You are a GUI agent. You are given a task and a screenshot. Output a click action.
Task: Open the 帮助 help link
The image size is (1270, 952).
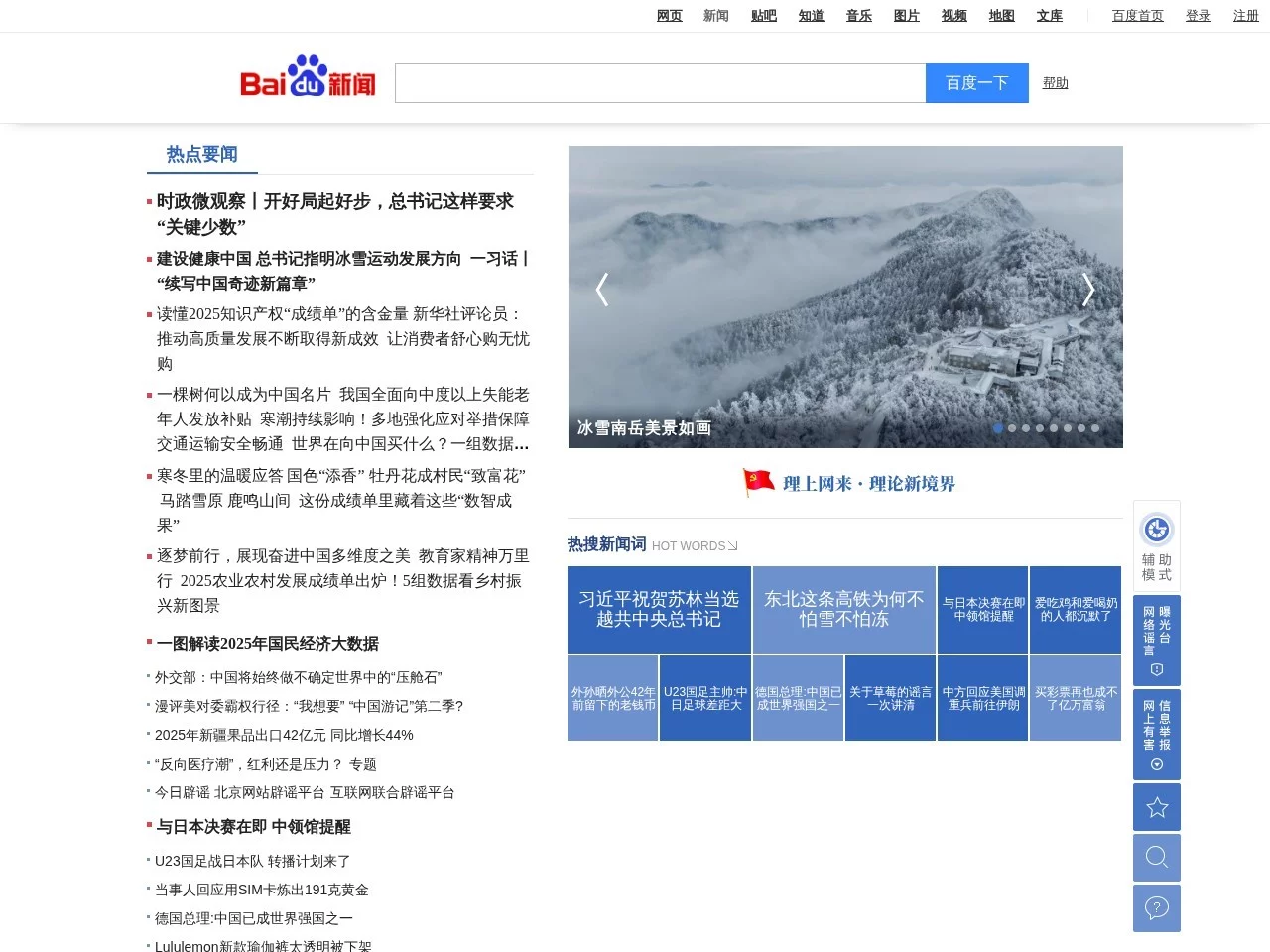[1055, 83]
